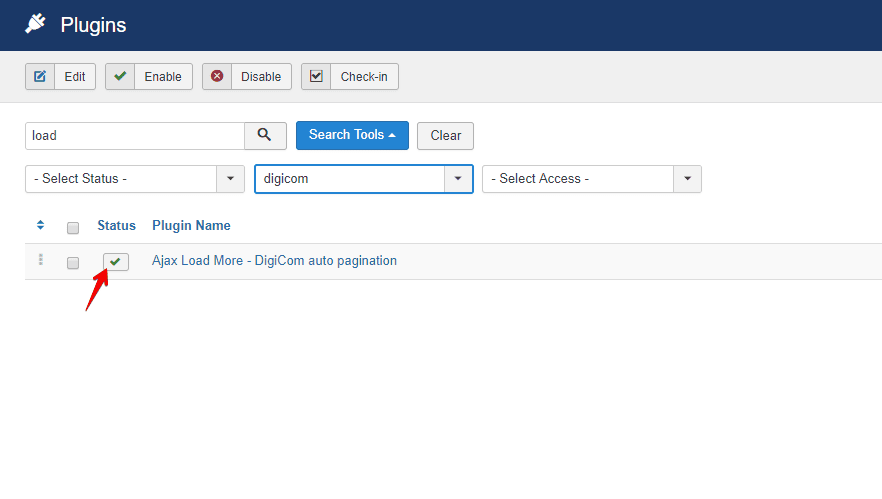Expand the Select Access dropdown
Image resolution: width=882 pixels, height=499 pixels.
point(591,179)
